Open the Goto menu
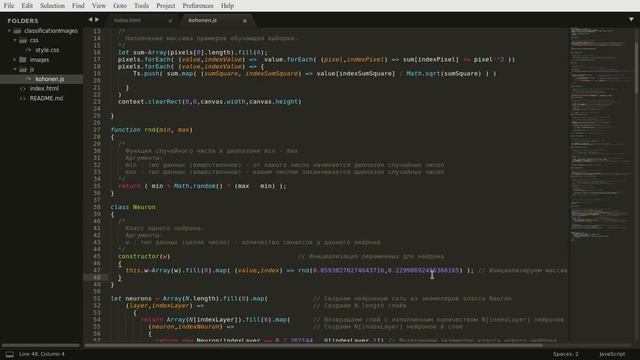Viewport: 640px width, 360px height. 120,6
